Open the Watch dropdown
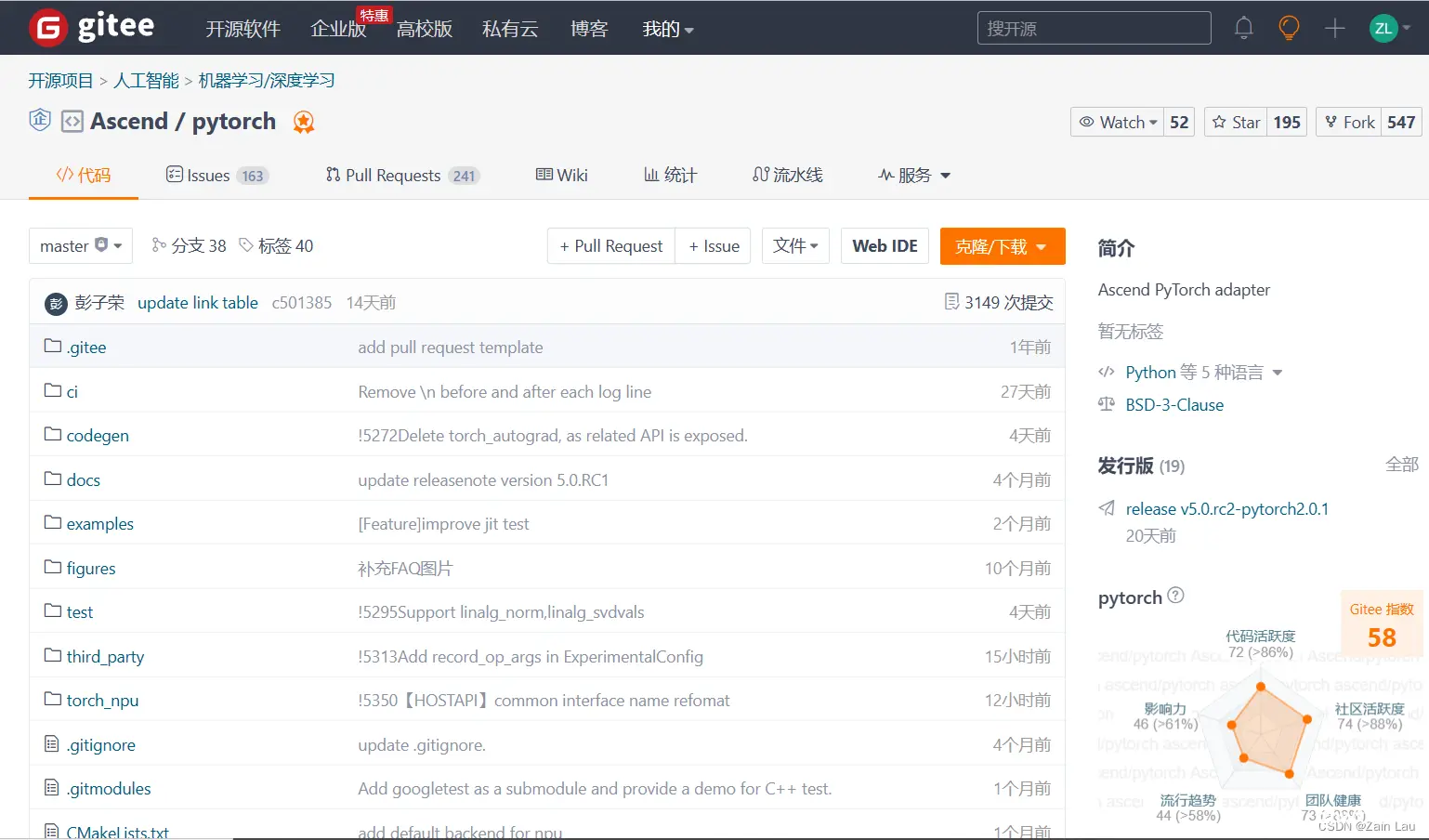 click(x=1118, y=122)
